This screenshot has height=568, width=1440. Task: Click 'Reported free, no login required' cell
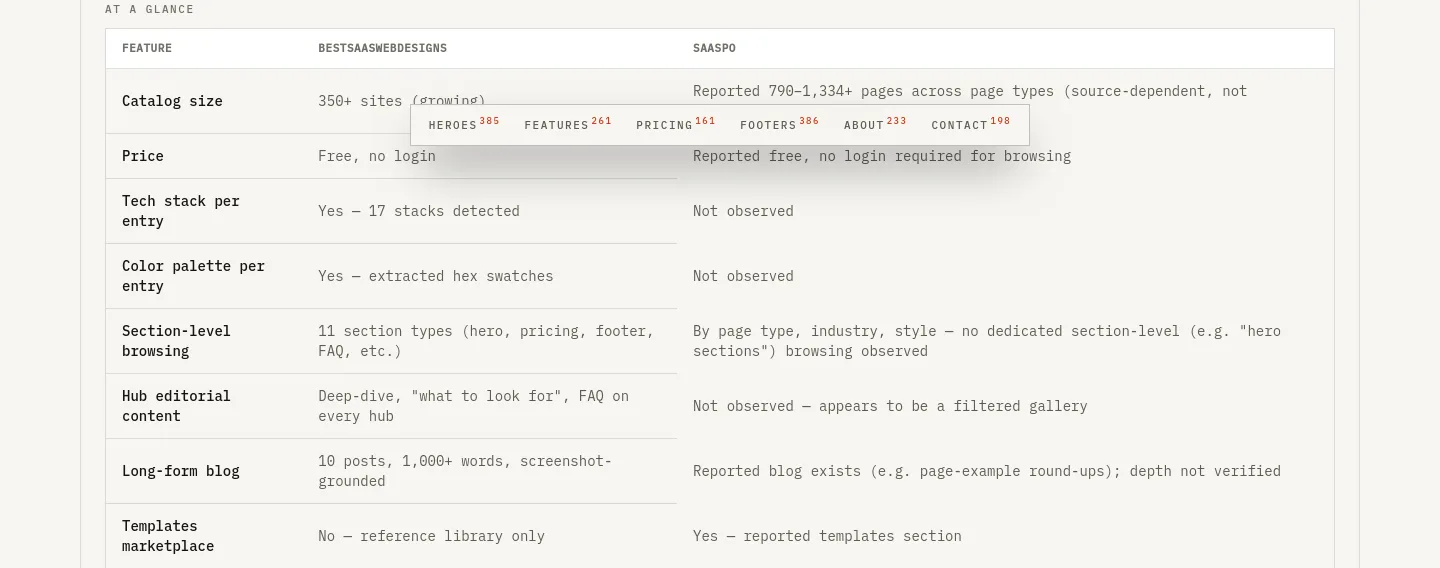pos(882,156)
